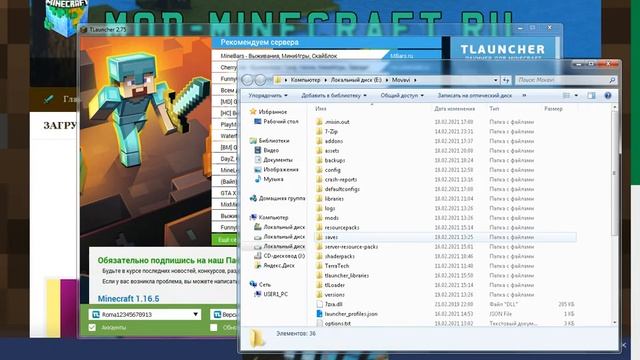This screenshot has height=360, width=640.
Task: Open the TLauncher version selector dropdown
Action: coord(224,314)
